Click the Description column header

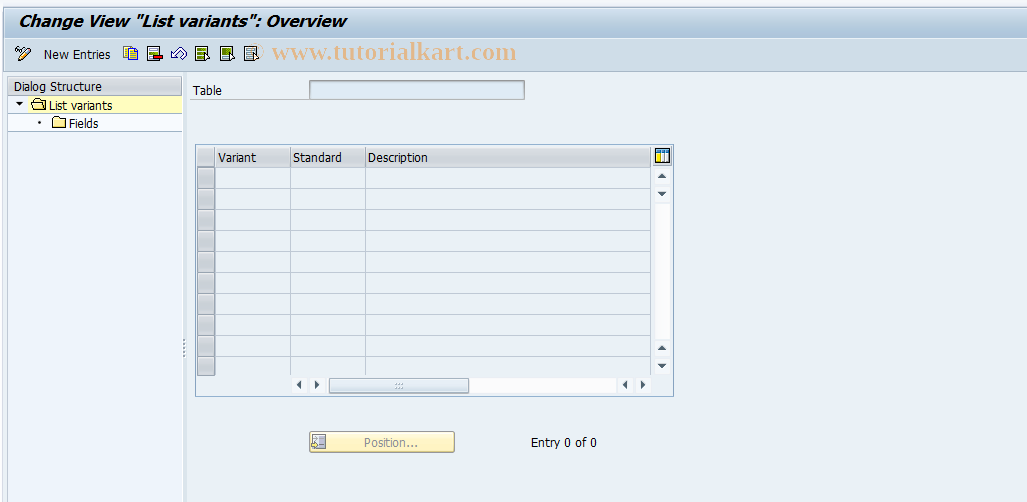[x=508, y=157]
